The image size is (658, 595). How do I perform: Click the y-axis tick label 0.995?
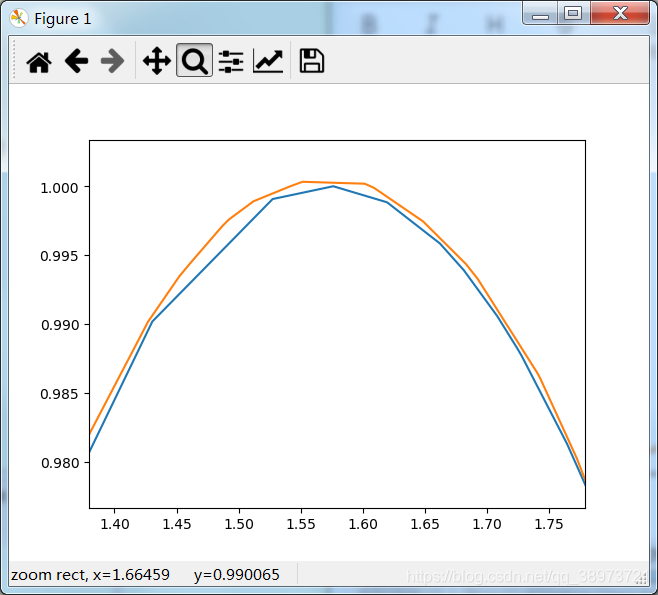[x=59, y=256]
